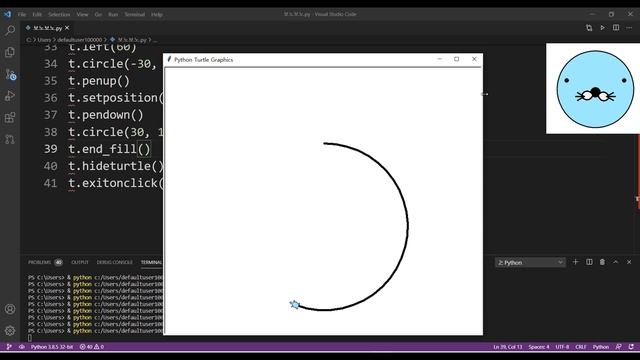Add a new terminal with plus icon
This screenshot has height=360, width=640.
pos(576,262)
